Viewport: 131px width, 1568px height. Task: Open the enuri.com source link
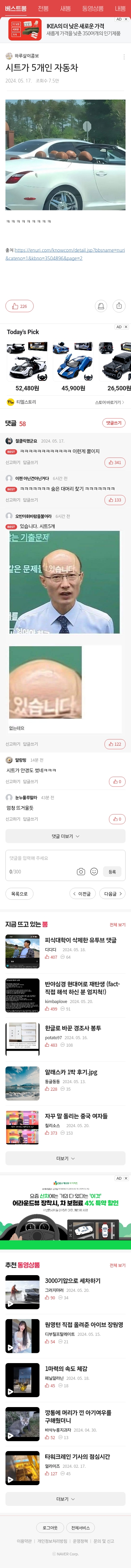[65, 254]
